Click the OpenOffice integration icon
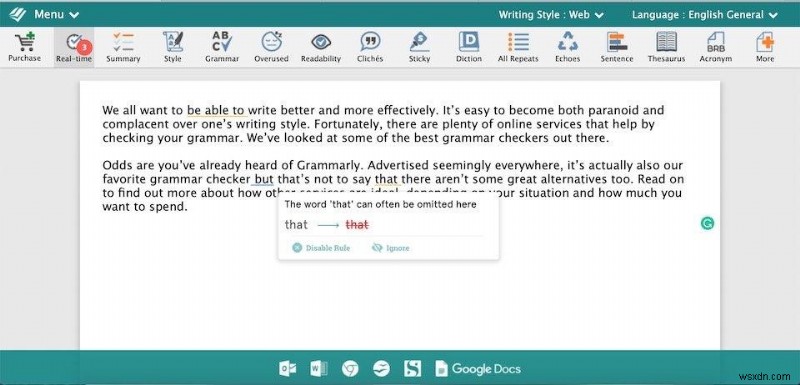 coord(381,368)
